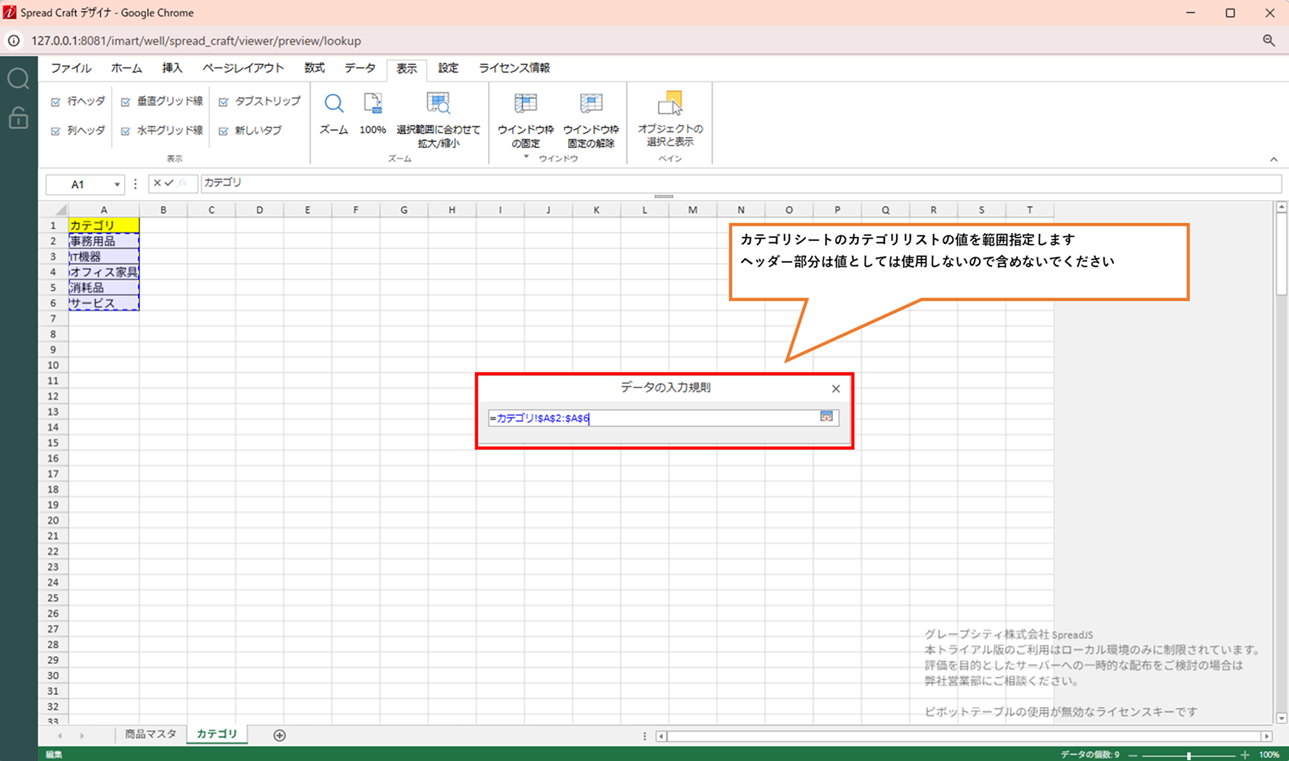Click Unfreeze Panes (ウインドウ枠固定の解除) icon

click(591, 105)
